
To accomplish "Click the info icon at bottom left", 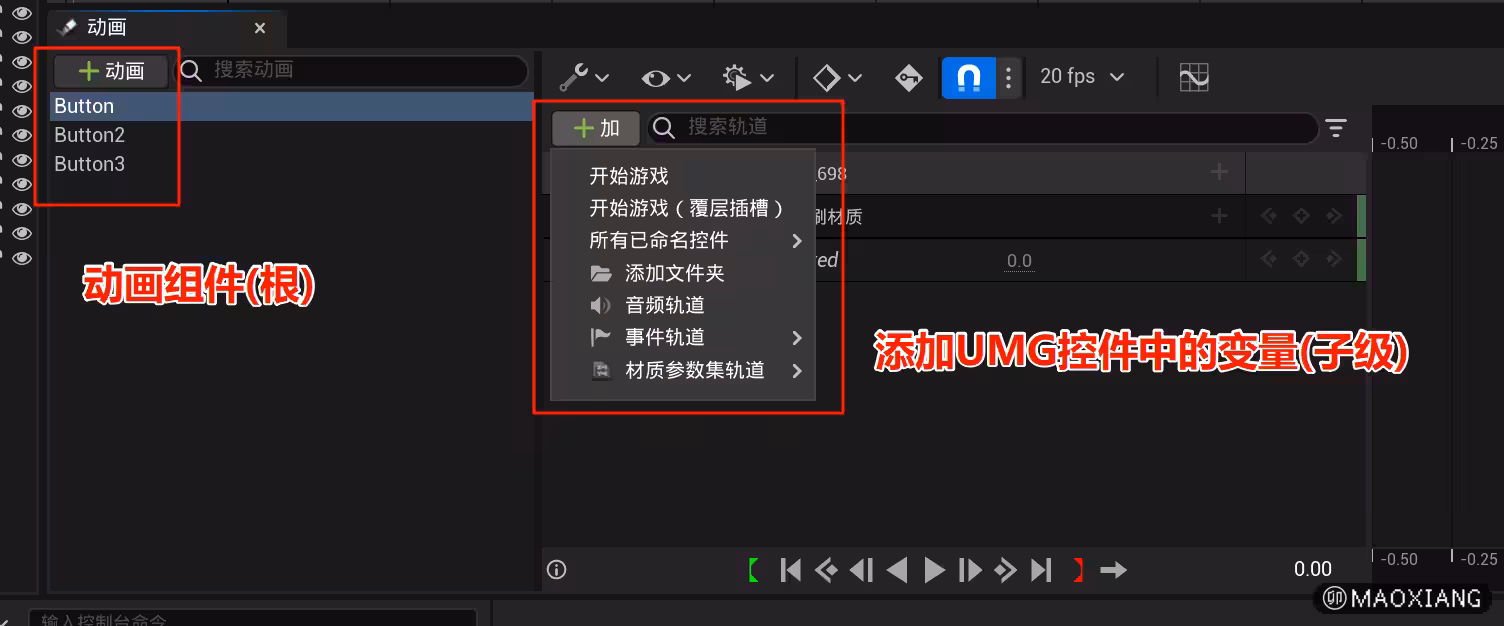I will point(557,570).
